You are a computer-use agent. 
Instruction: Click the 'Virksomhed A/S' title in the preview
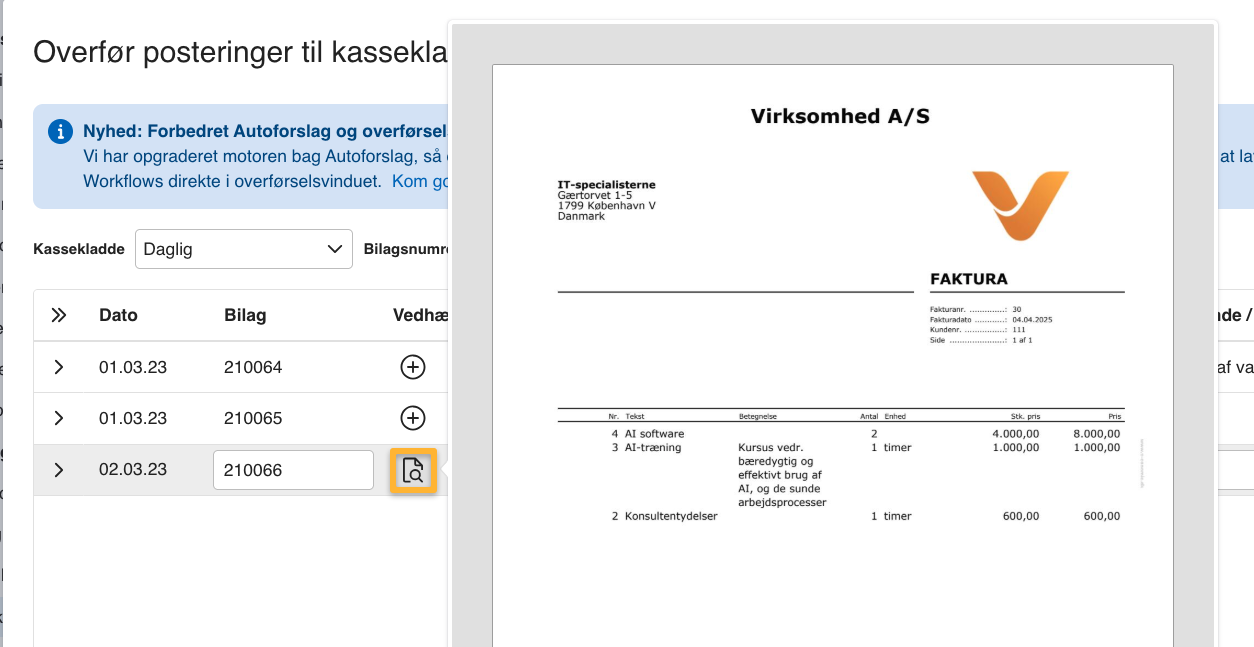click(x=840, y=116)
